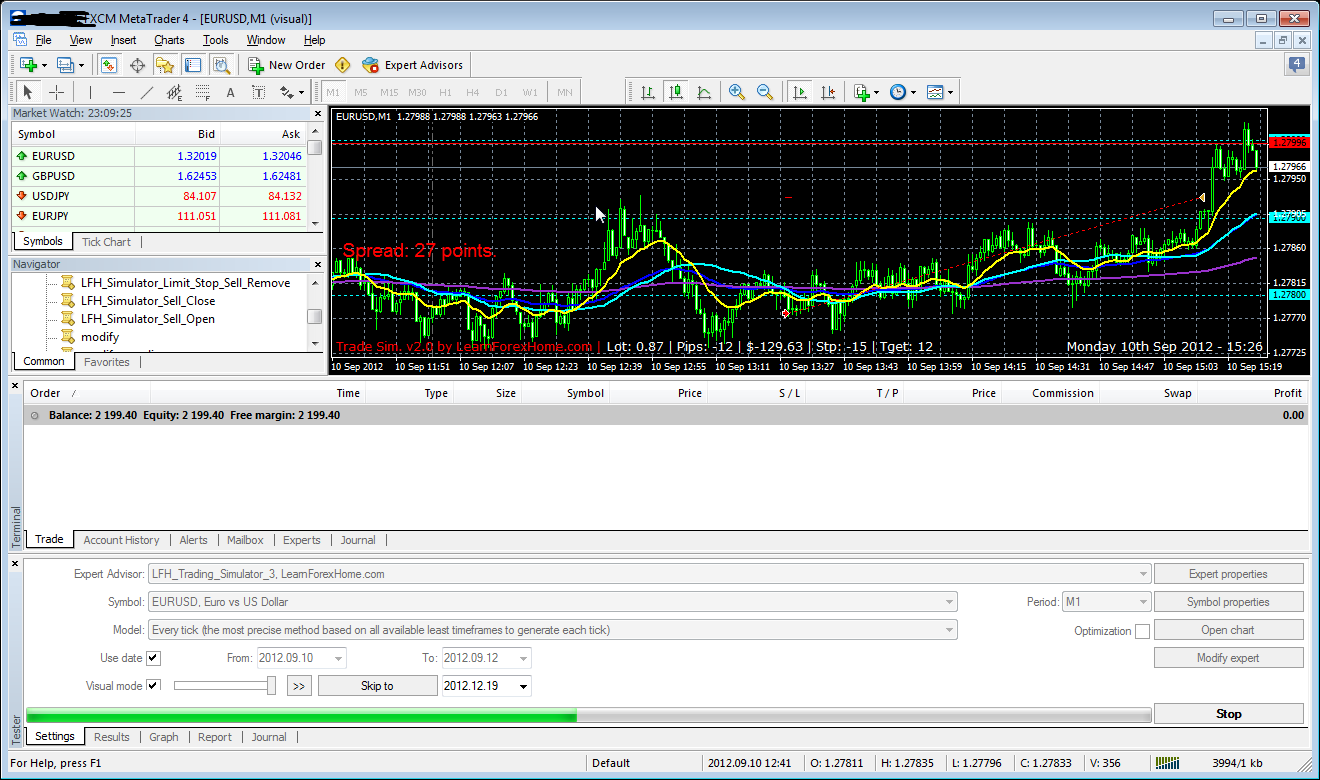This screenshot has height=780, width=1320.
Task: Toggle the Use date checkbox
Action: 153,658
